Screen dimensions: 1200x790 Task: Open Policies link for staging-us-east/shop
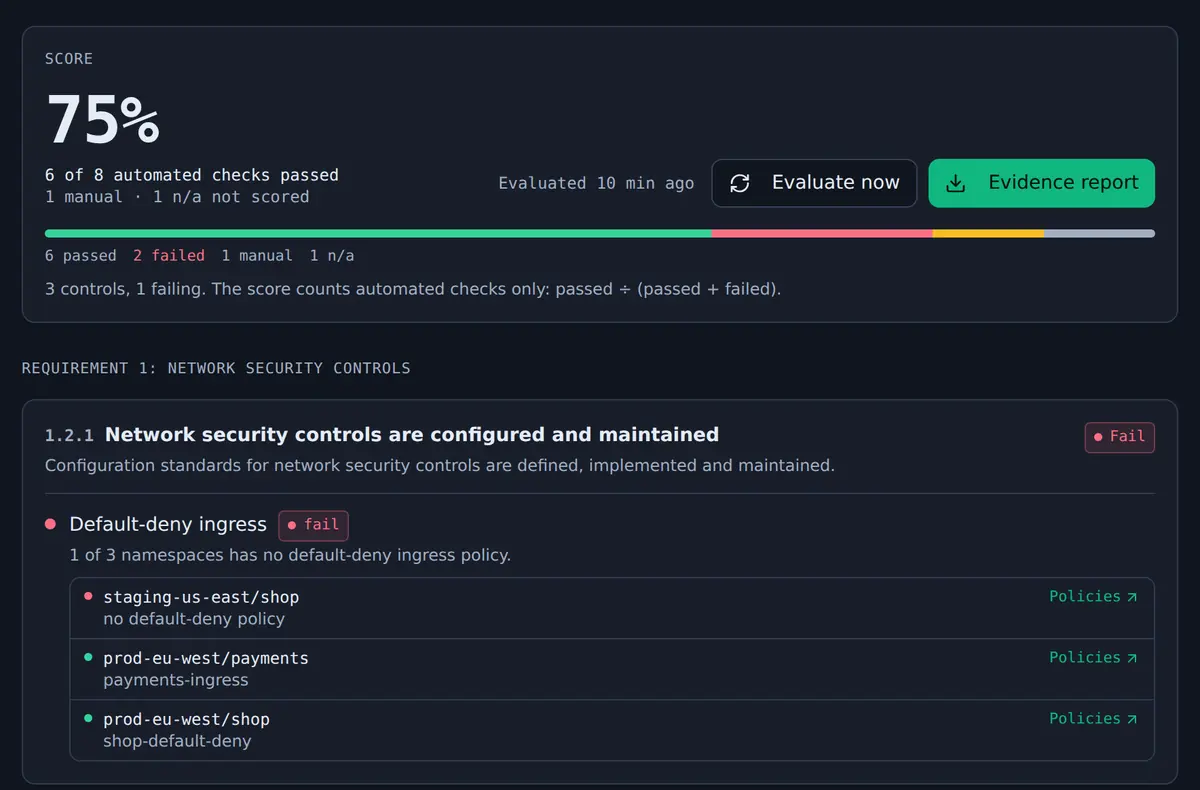point(1093,596)
